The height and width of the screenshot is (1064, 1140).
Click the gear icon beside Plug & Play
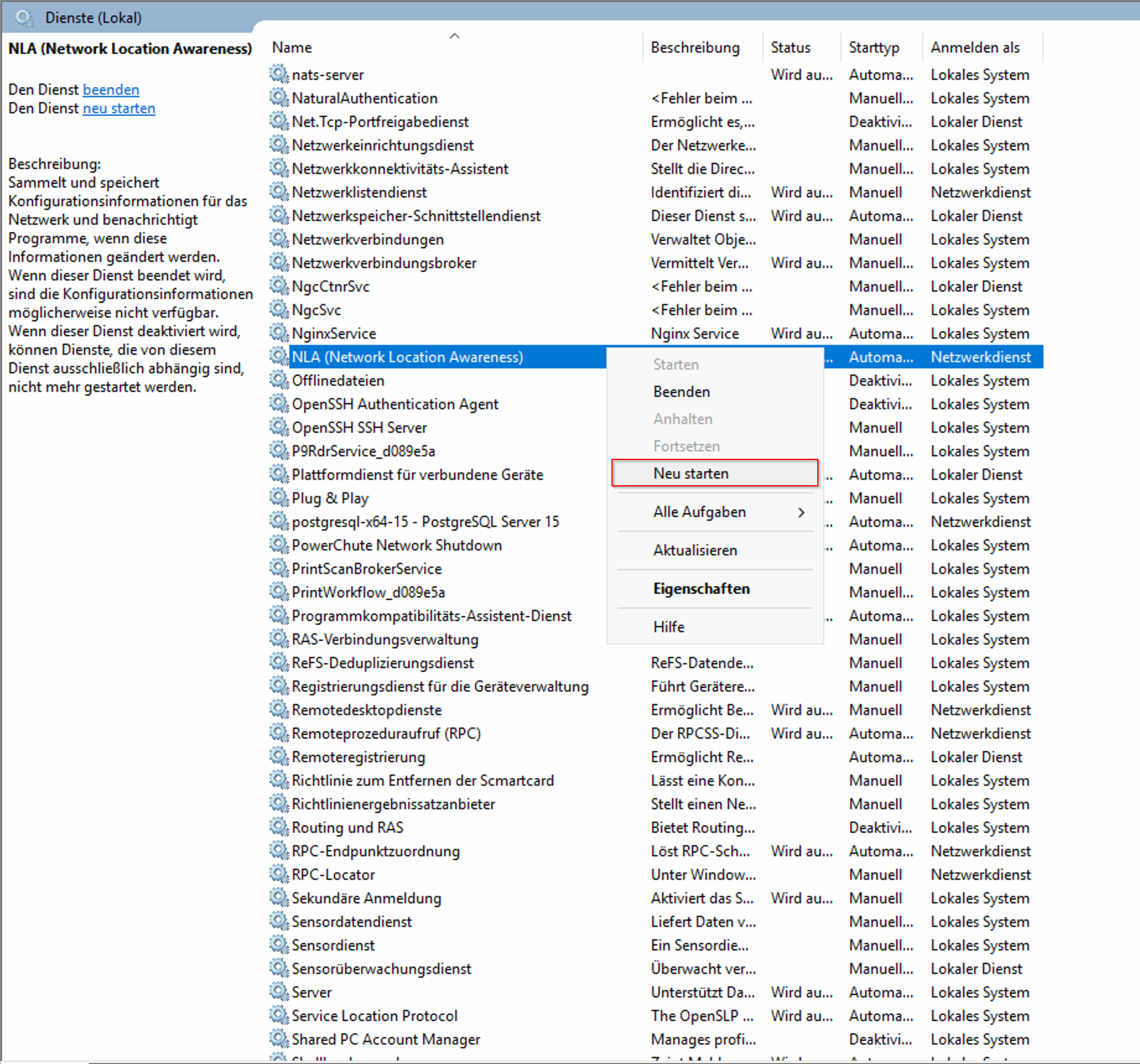[x=279, y=498]
